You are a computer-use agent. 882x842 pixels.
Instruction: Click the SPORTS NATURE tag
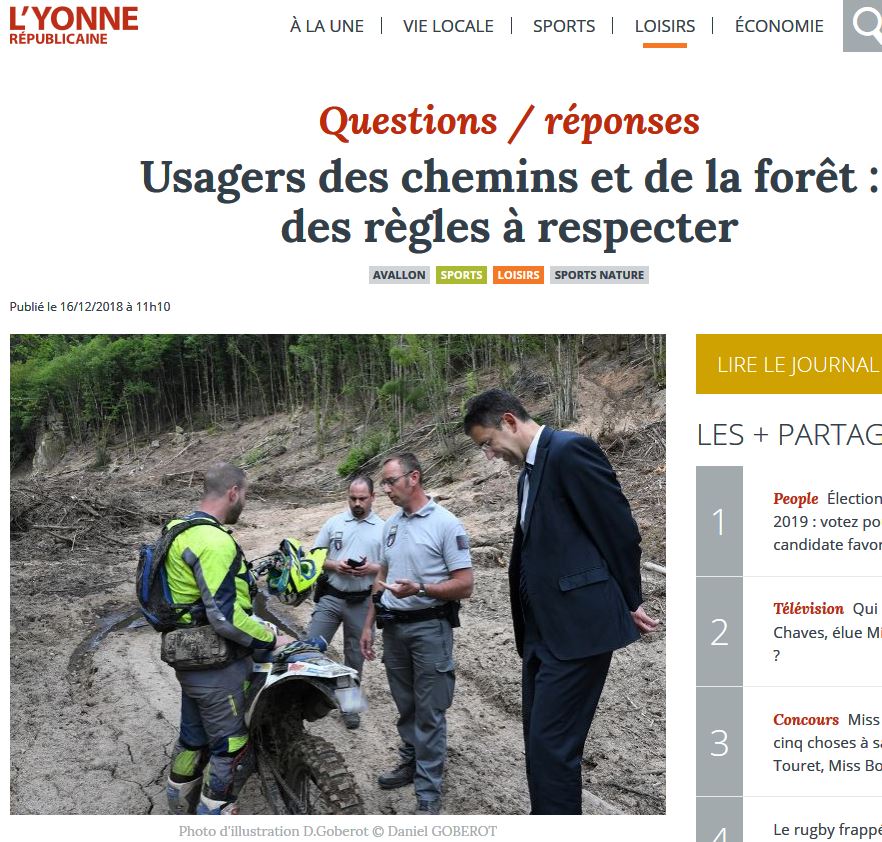pos(599,275)
